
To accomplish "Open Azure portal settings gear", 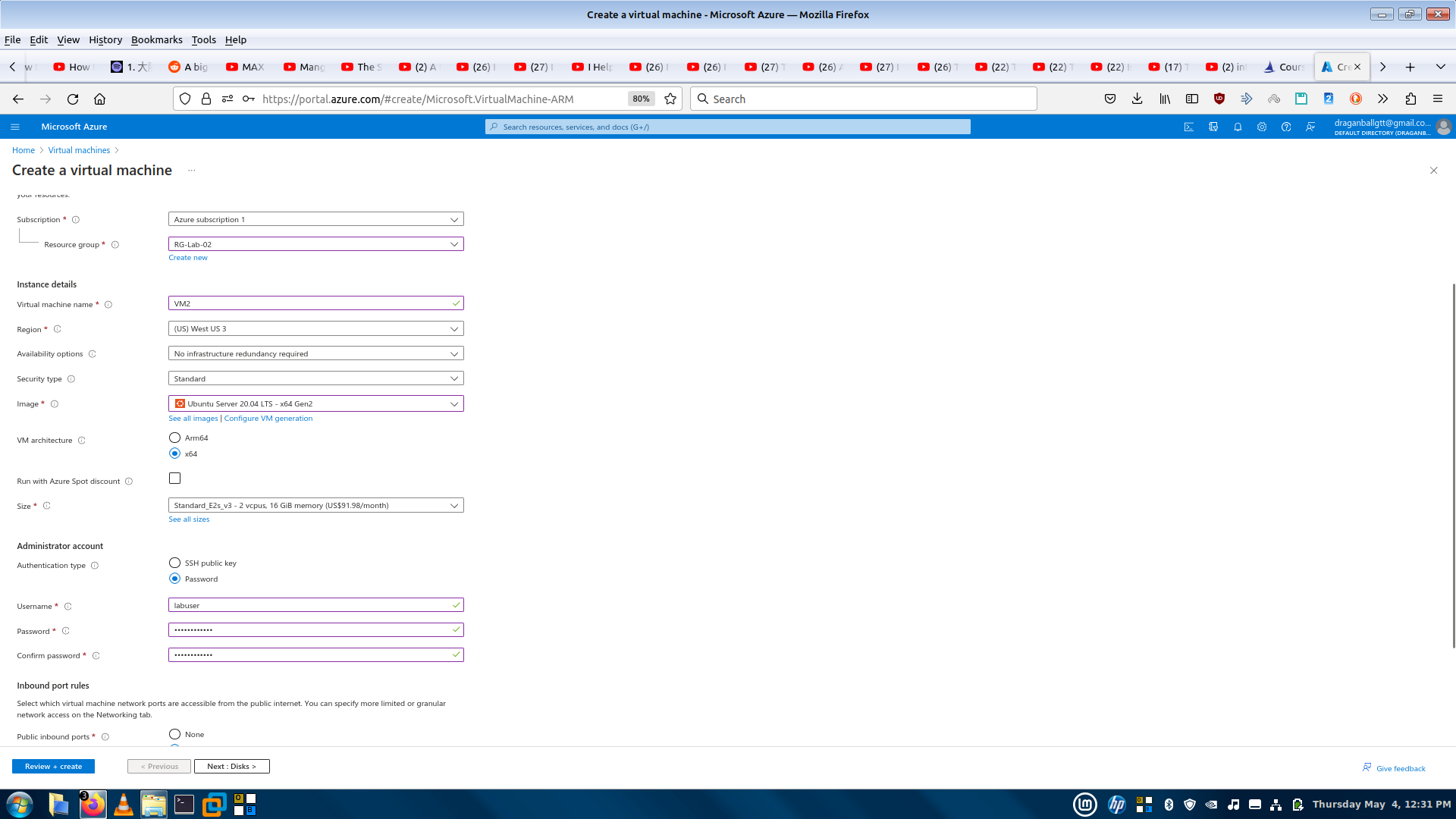I will point(1262,127).
